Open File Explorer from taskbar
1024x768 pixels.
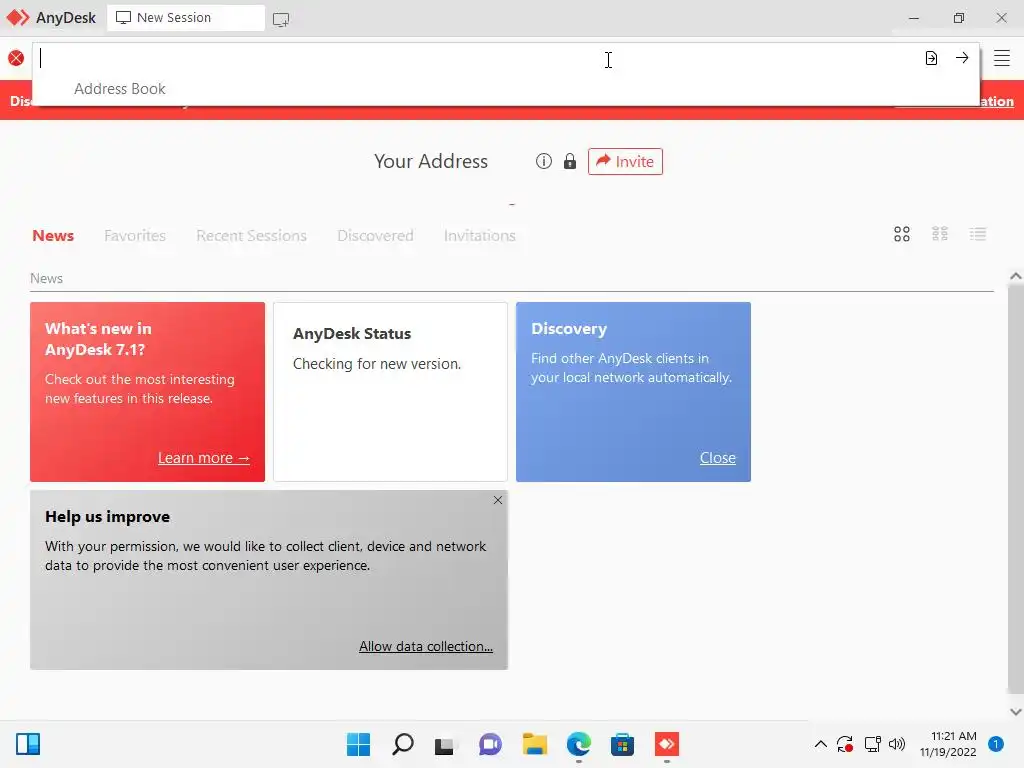coord(534,744)
